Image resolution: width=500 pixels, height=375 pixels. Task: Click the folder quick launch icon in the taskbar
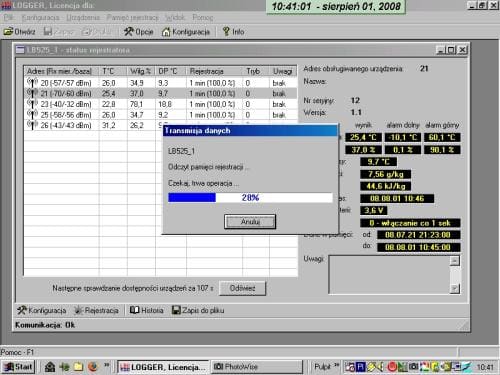click(78, 367)
